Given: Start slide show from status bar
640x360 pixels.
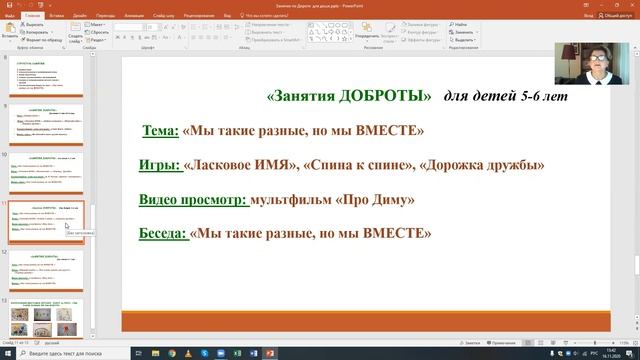Looking at the screenshot, I should (566, 343).
